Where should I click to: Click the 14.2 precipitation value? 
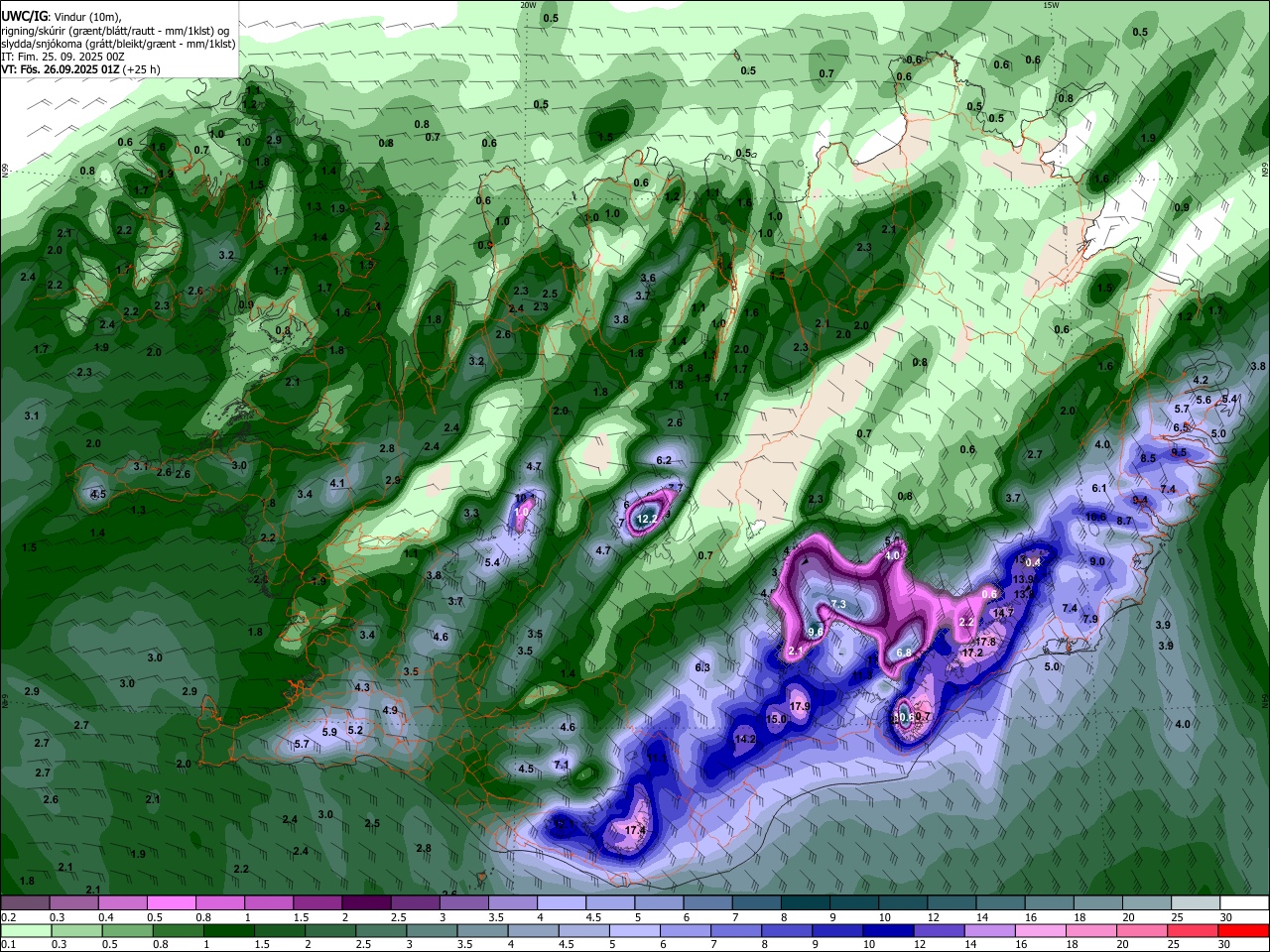(745, 739)
